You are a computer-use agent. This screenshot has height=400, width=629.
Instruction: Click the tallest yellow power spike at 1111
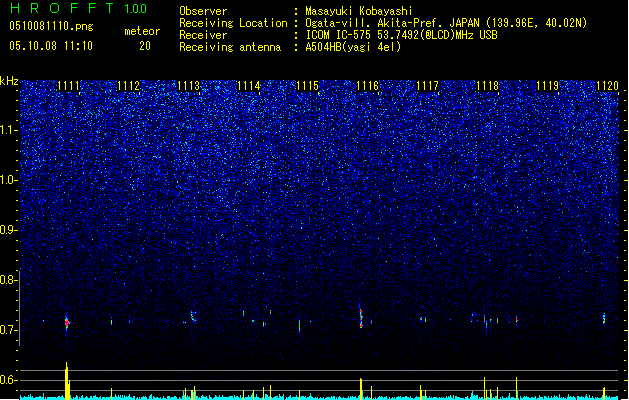(x=67, y=381)
